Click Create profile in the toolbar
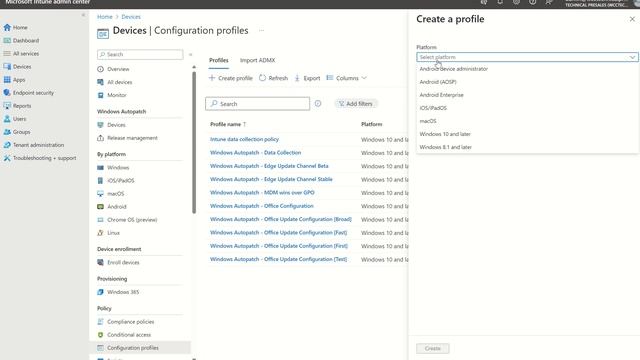The image size is (640, 360). 231,78
